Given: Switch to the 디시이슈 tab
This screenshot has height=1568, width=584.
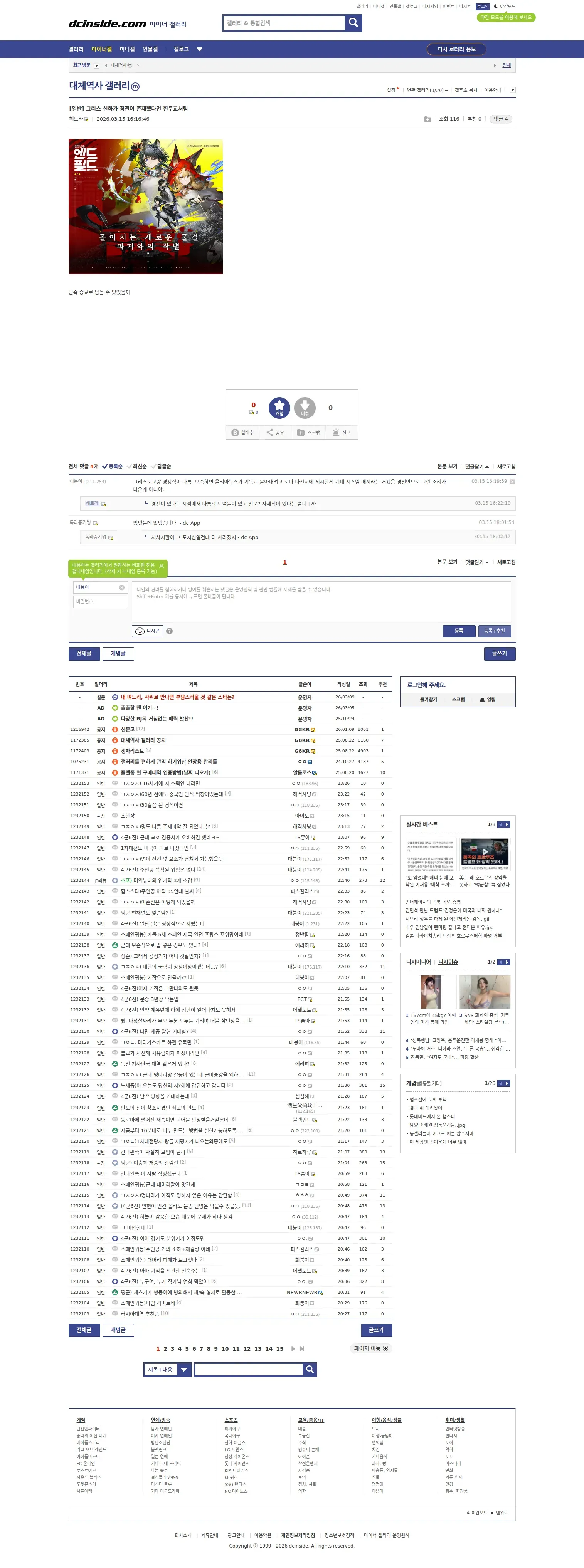Looking at the screenshot, I should pyautogui.click(x=448, y=962).
